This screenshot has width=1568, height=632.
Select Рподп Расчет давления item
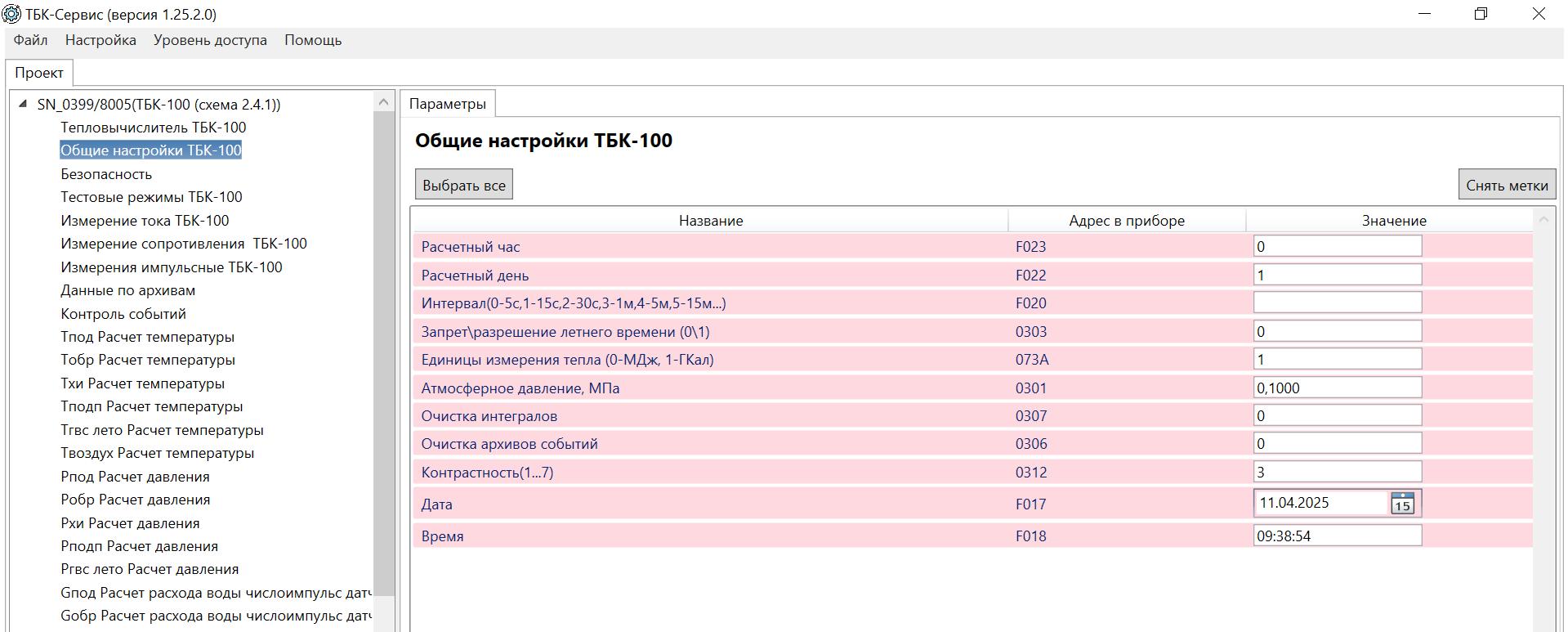click(x=139, y=546)
